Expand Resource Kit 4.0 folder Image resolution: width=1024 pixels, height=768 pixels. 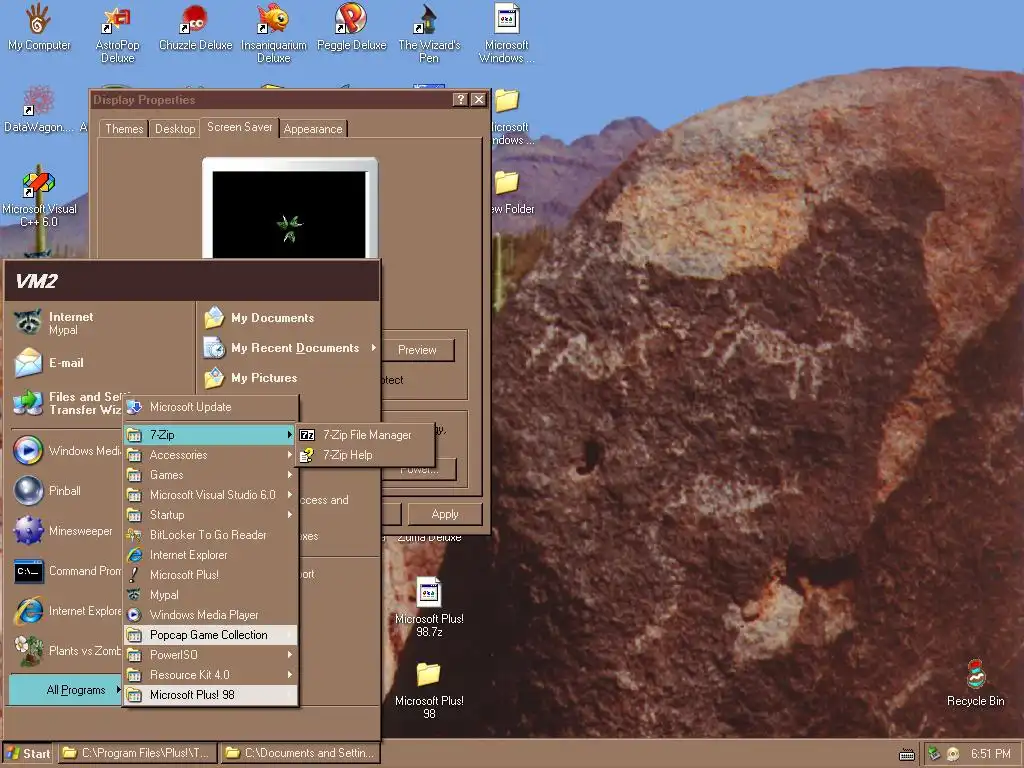tap(210, 675)
